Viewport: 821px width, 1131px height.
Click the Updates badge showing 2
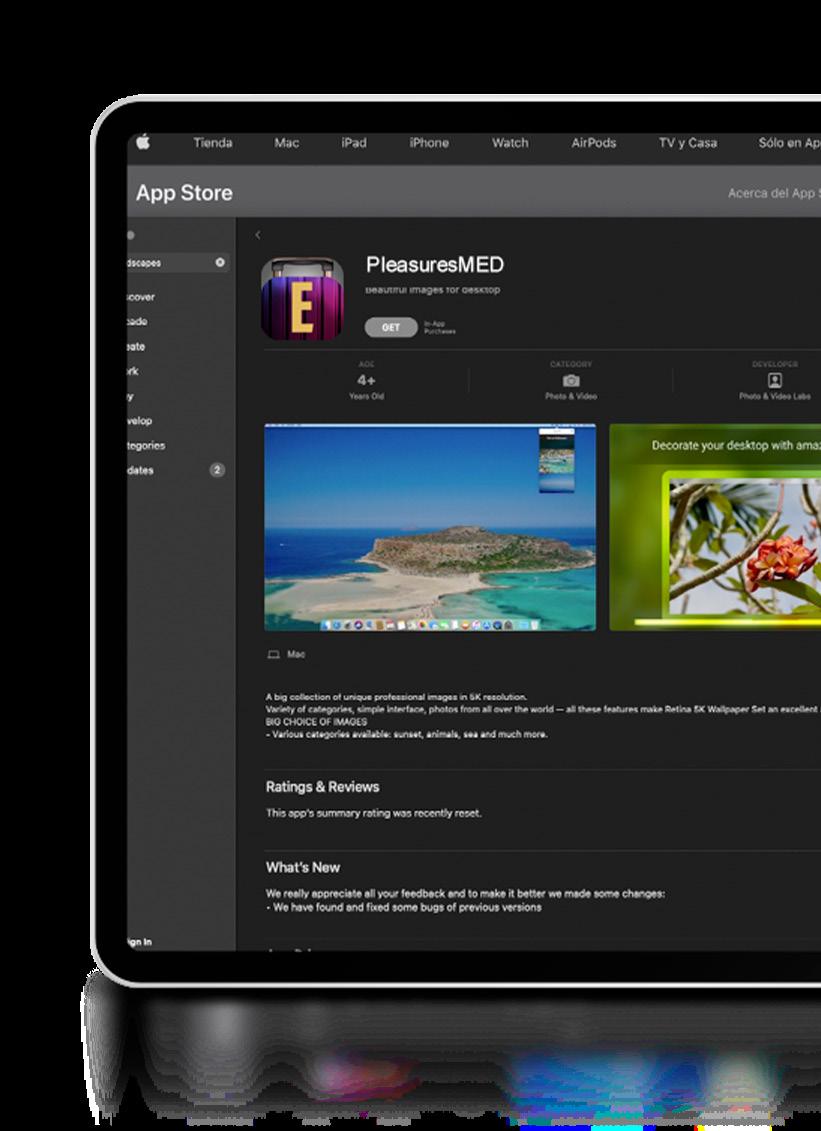(x=216, y=470)
